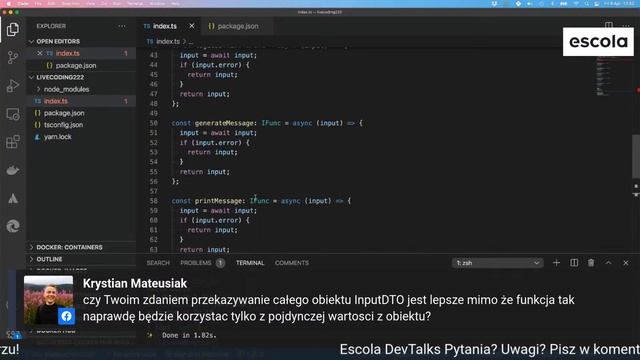640x360 pixels.
Task: Split the editor to the right
Action: click(609, 25)
